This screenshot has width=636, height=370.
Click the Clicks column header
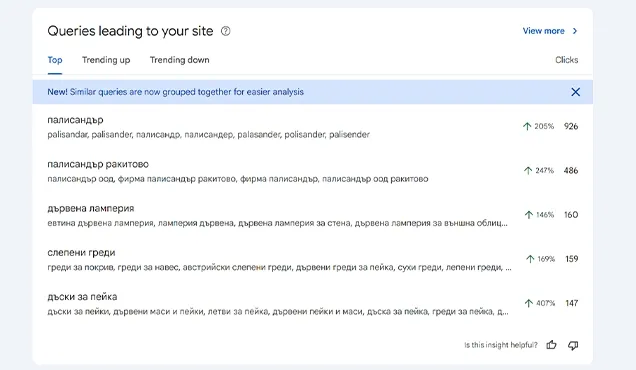566,60
